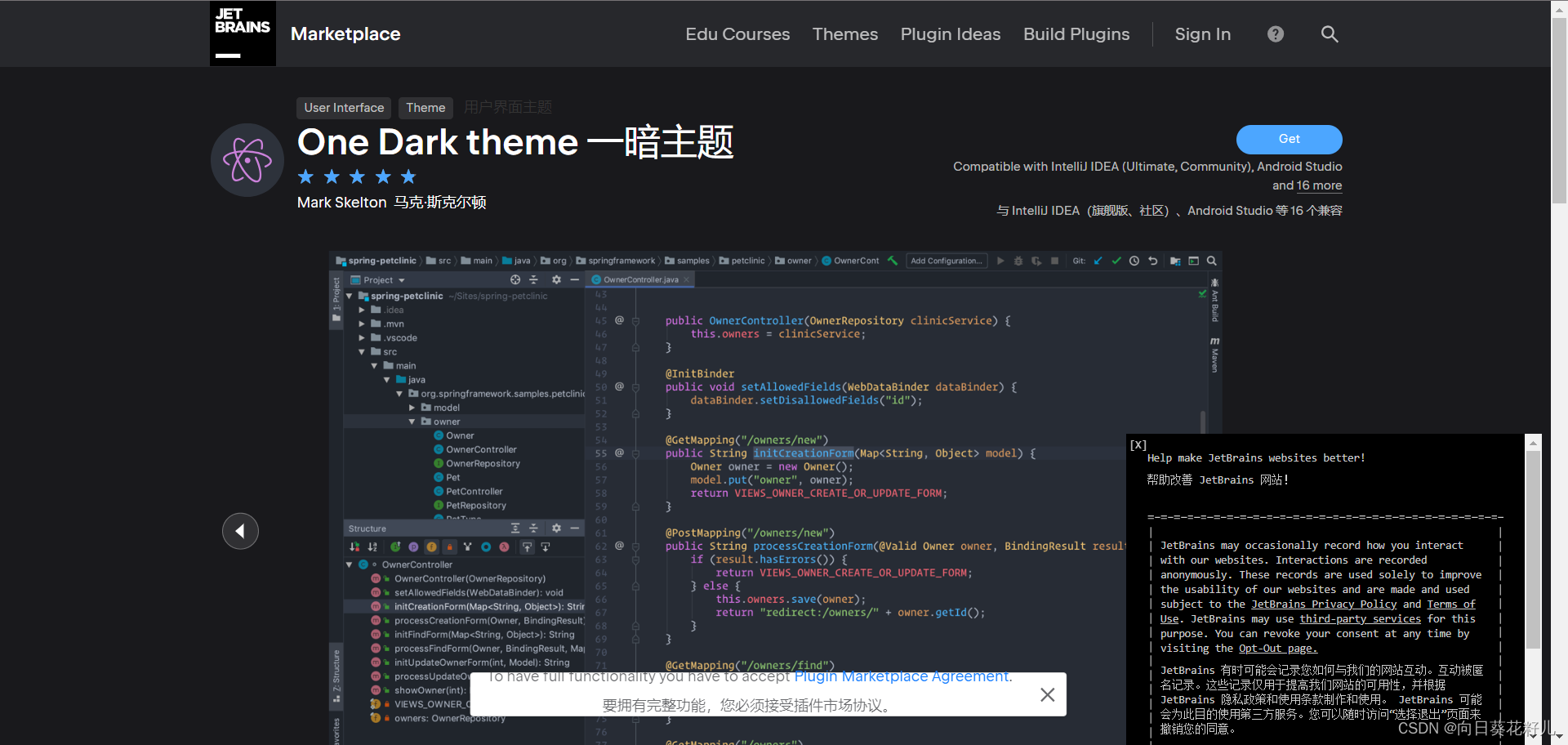This screenshot has height=745, width=1568.
Task: Click the Project dropdown in screenshot
Action: coord(378,280)
